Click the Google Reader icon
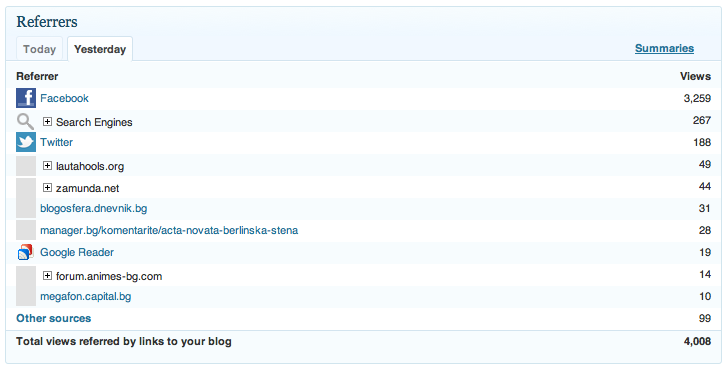The image size is (726, 370). coord(26,252)
